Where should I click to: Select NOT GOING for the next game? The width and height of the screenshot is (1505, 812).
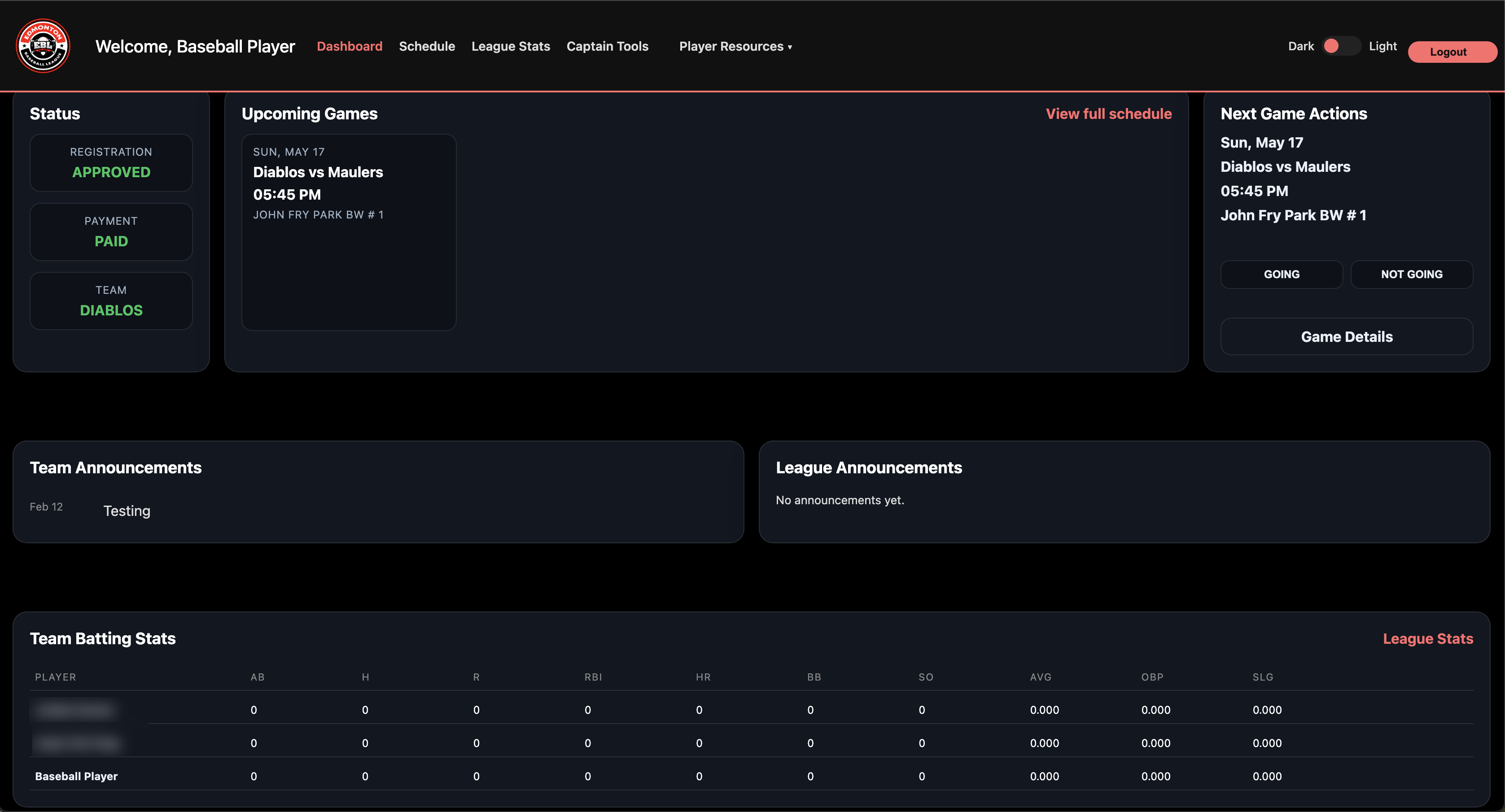pos(1412,274)
